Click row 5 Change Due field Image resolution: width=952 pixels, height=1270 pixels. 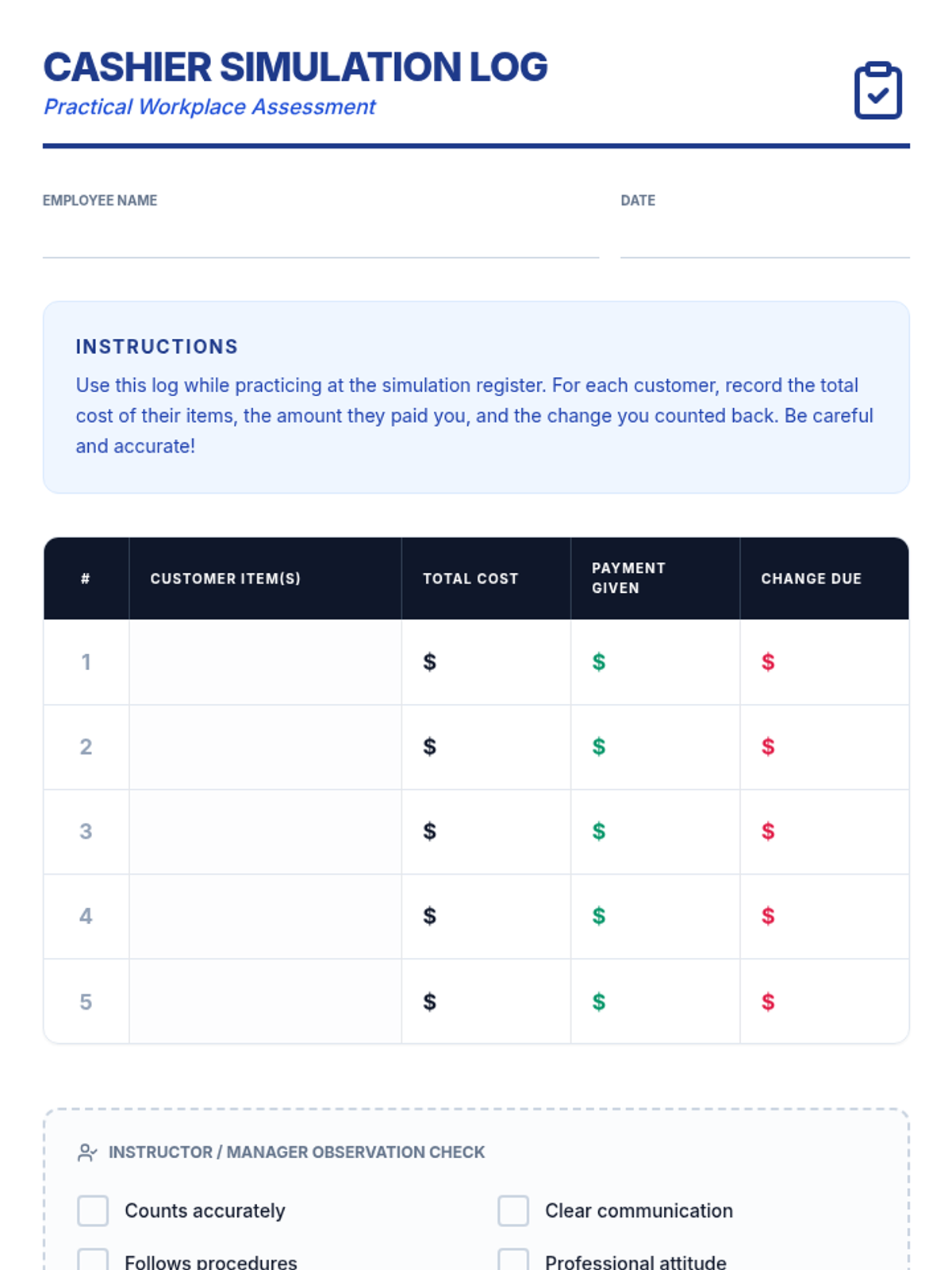[833, 1002]
